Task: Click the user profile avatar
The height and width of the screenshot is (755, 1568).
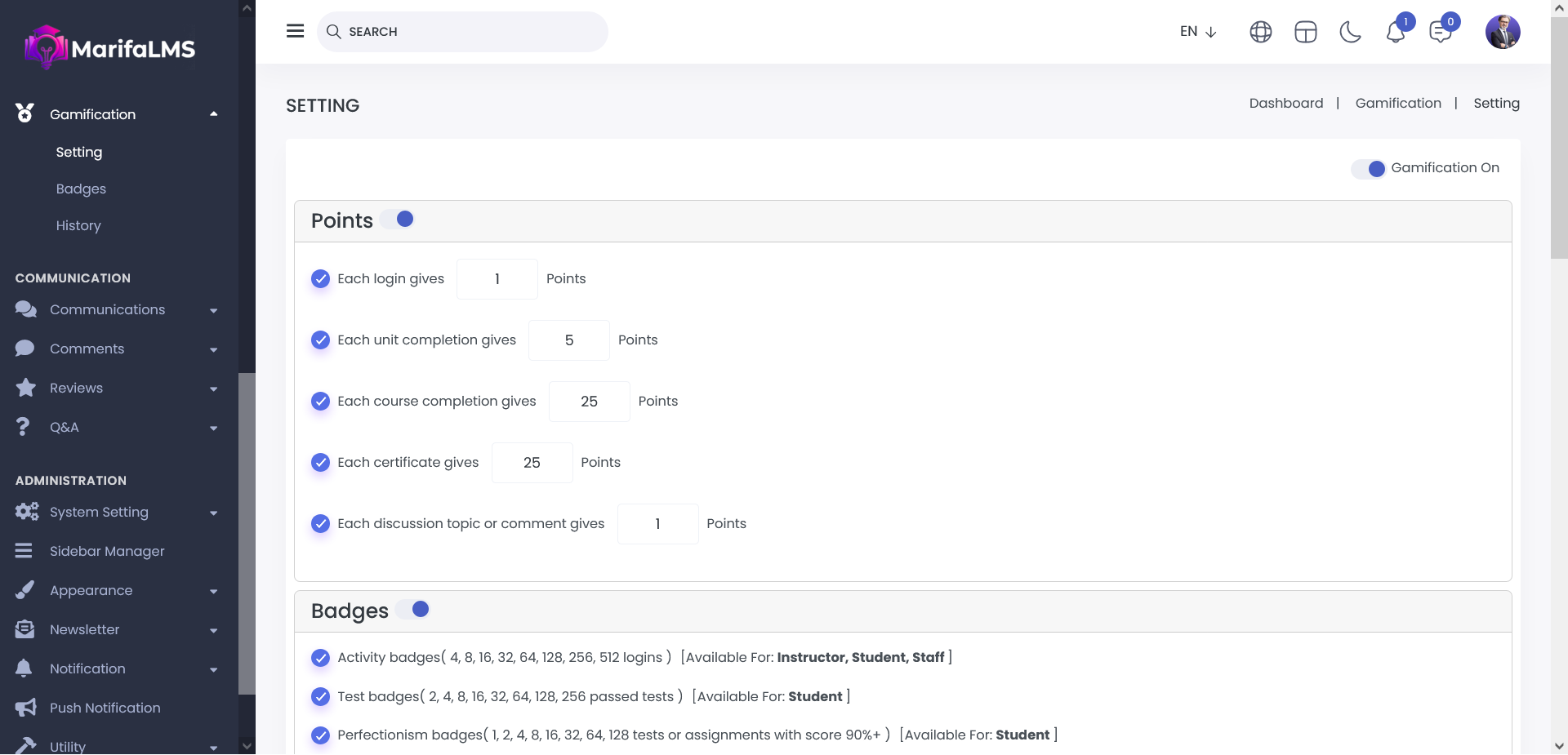Action: [x=1502, y=32]
